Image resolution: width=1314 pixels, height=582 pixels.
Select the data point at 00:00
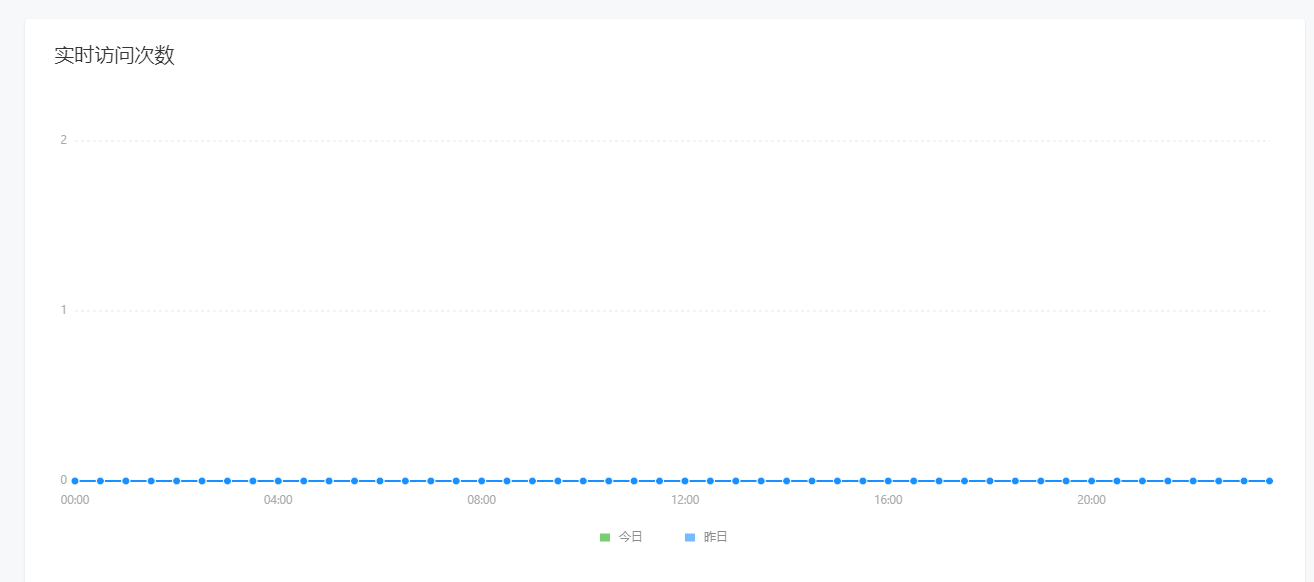coord(75,481)
